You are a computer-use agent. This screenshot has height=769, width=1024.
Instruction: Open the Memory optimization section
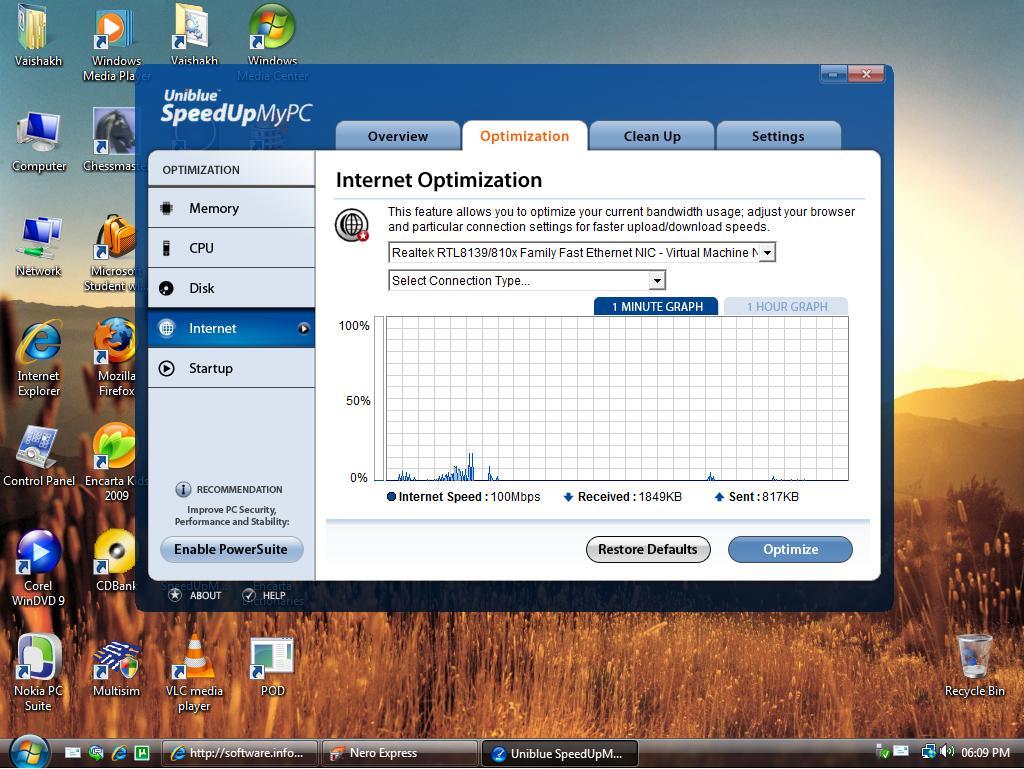(x=213, y=208)
